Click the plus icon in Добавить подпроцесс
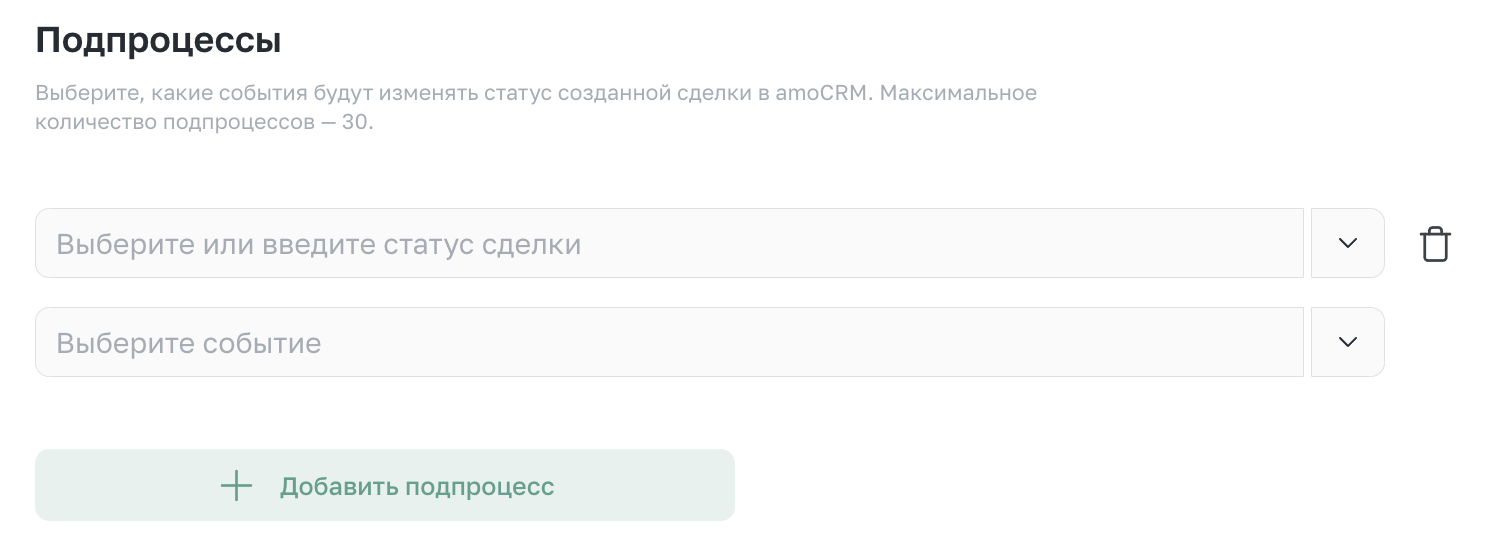Image resolution: width=1496 pixels, height=548 pixels. 236,486
